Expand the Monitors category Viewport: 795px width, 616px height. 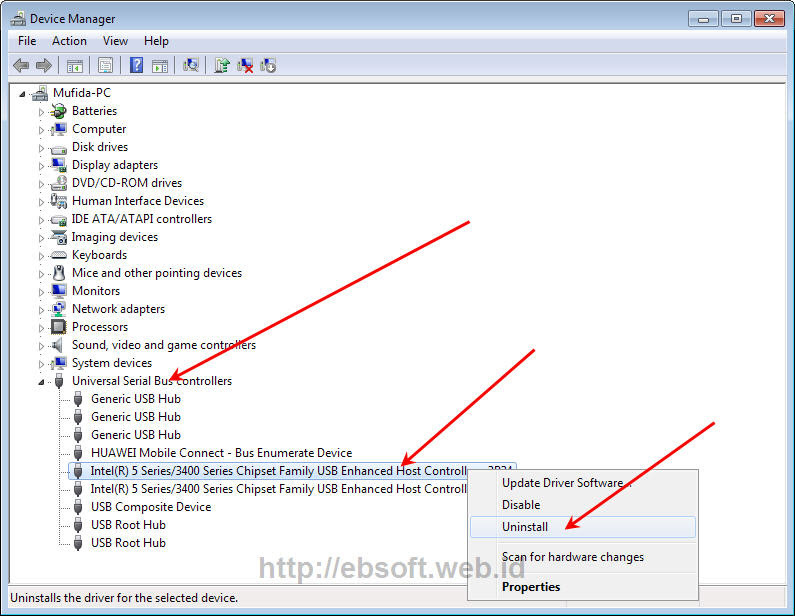pos(41,292)
